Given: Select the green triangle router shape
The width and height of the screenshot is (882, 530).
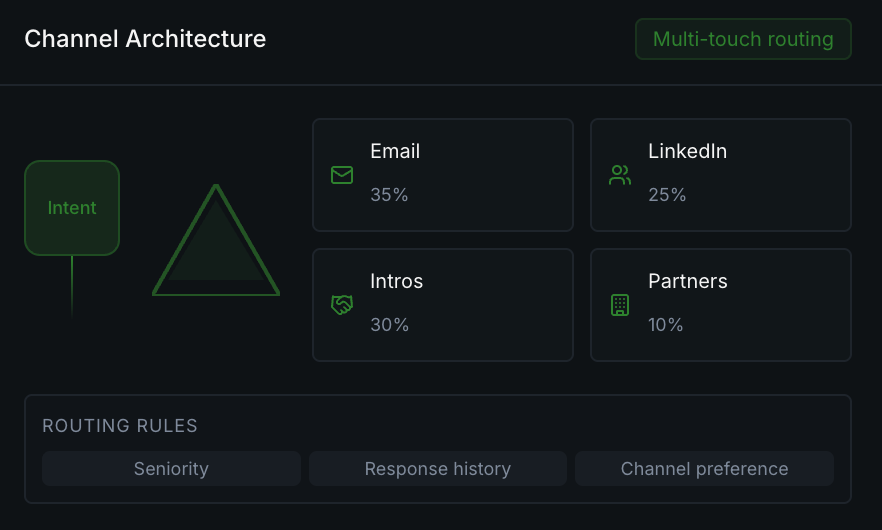Looking at the screenshot, I should [216, 250].
